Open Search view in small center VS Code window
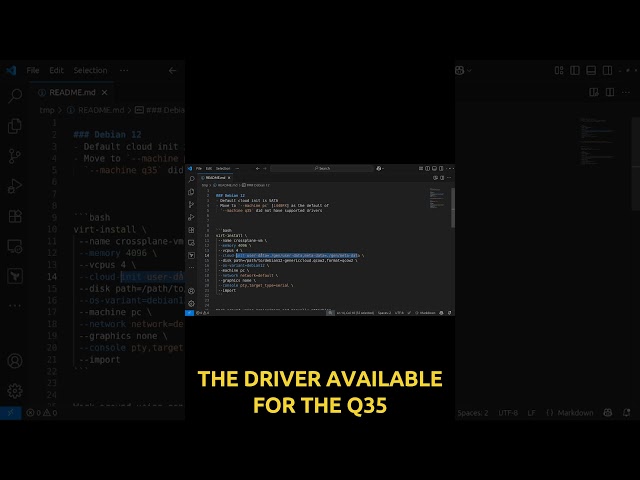 coord(191,179)
